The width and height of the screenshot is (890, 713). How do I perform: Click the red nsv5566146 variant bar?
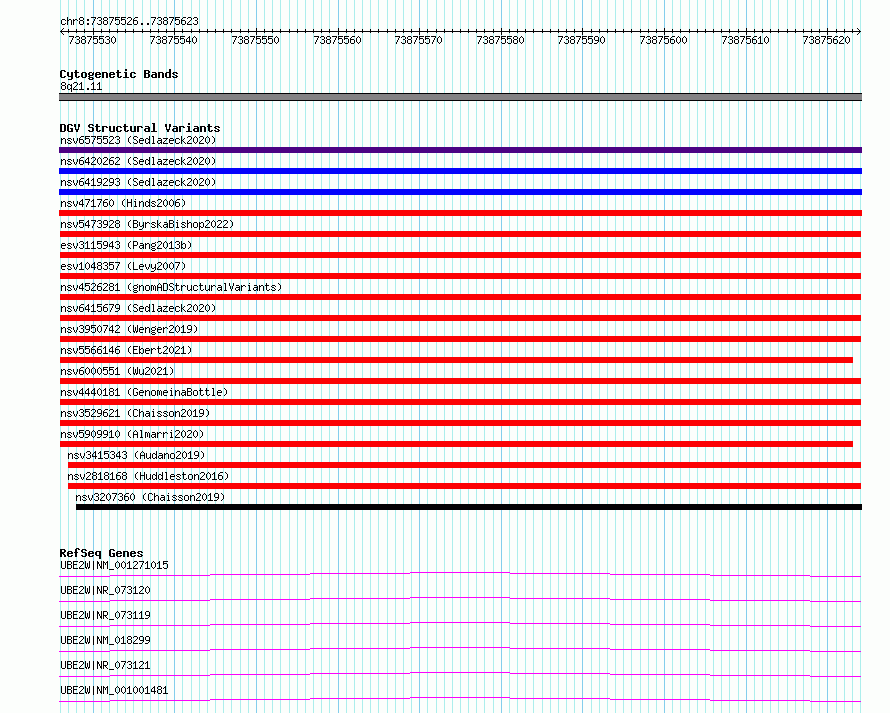coord(456,360)
